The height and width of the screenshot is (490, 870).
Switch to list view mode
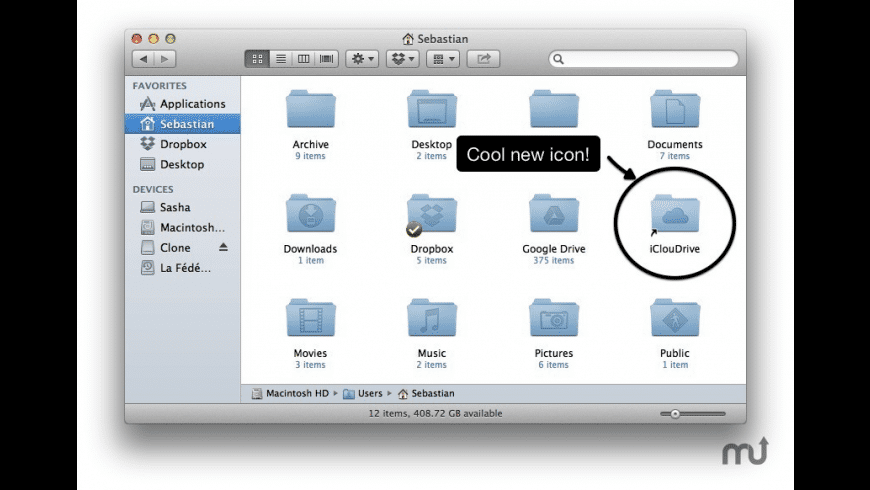pyautogui.click(x=280, y=59)
